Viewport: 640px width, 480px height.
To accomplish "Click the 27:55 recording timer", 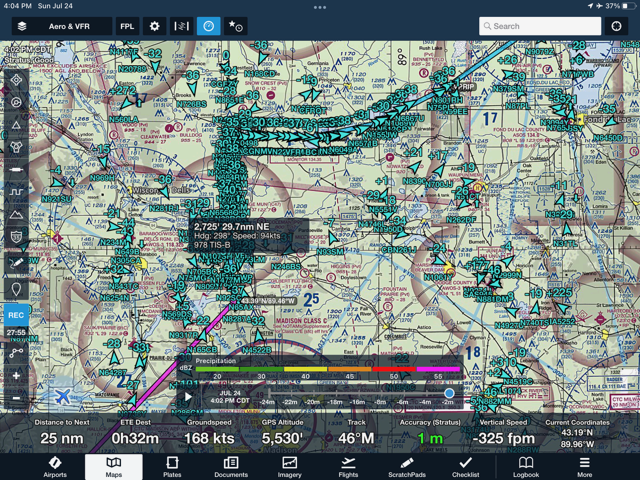I will click(x=16, y=332).
